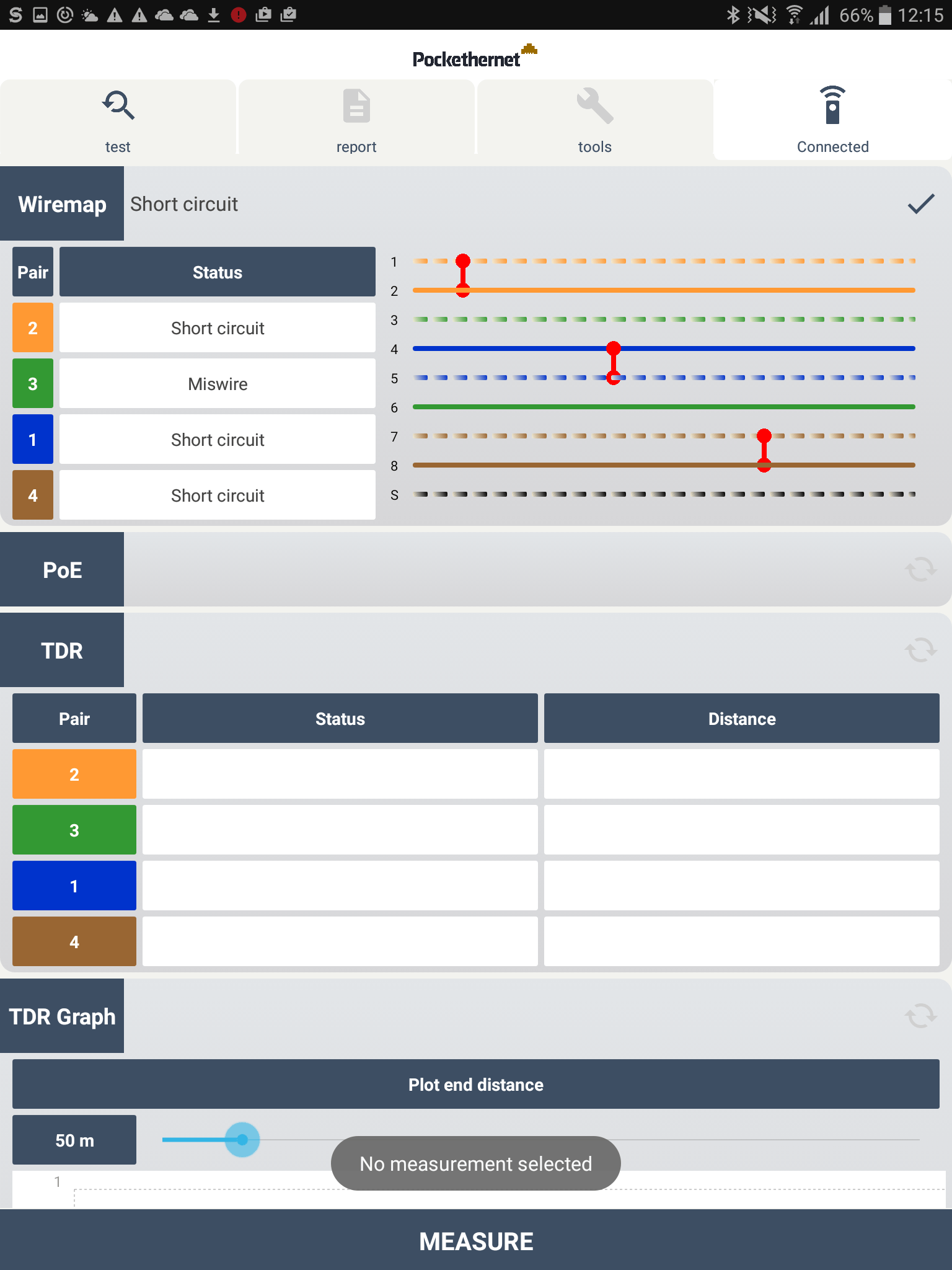This screenshot has height=1270, width=952.
Task: Tap the Wiremap checkmark icon
Action: tap(921, 204)
